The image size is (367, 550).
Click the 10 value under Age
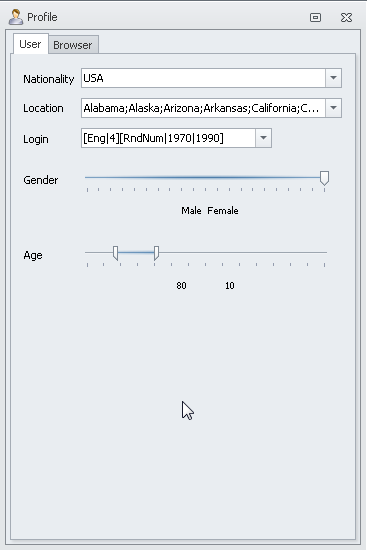click(230, 286)
